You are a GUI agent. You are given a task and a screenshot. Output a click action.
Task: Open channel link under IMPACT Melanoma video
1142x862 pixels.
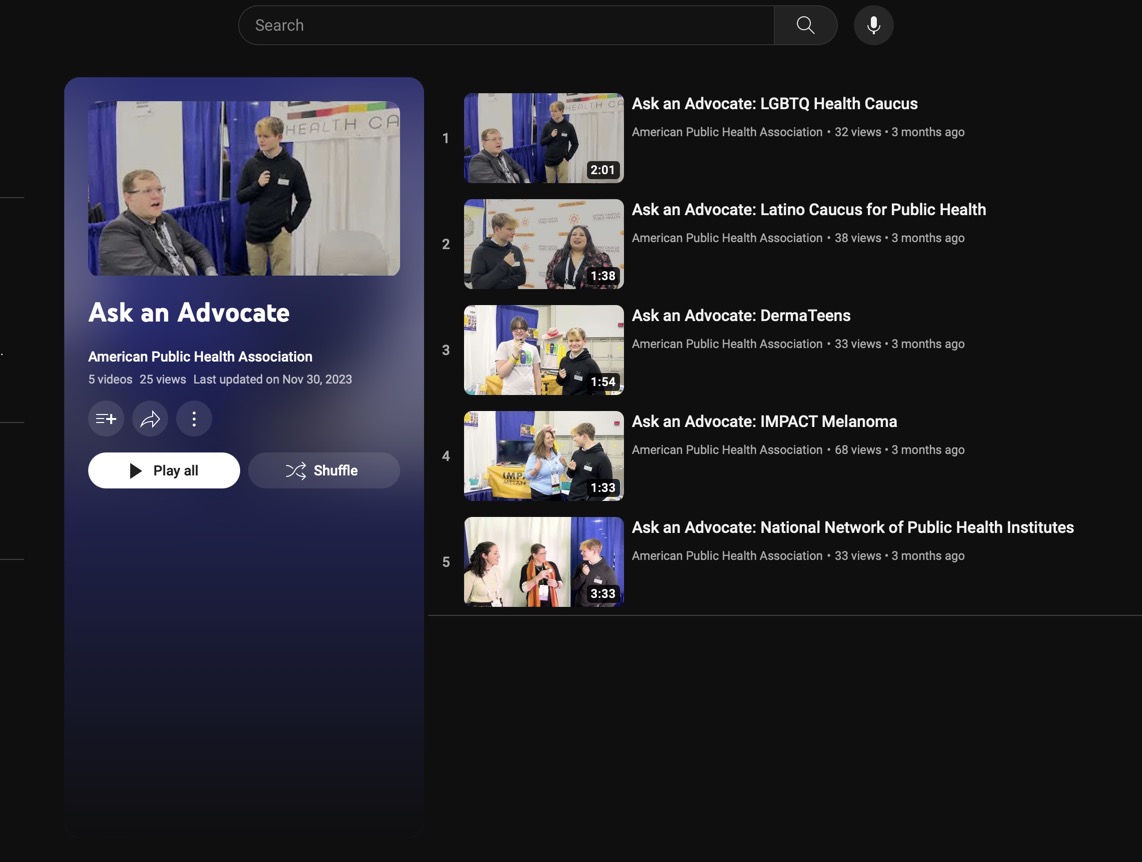click(x=727, y=450)
